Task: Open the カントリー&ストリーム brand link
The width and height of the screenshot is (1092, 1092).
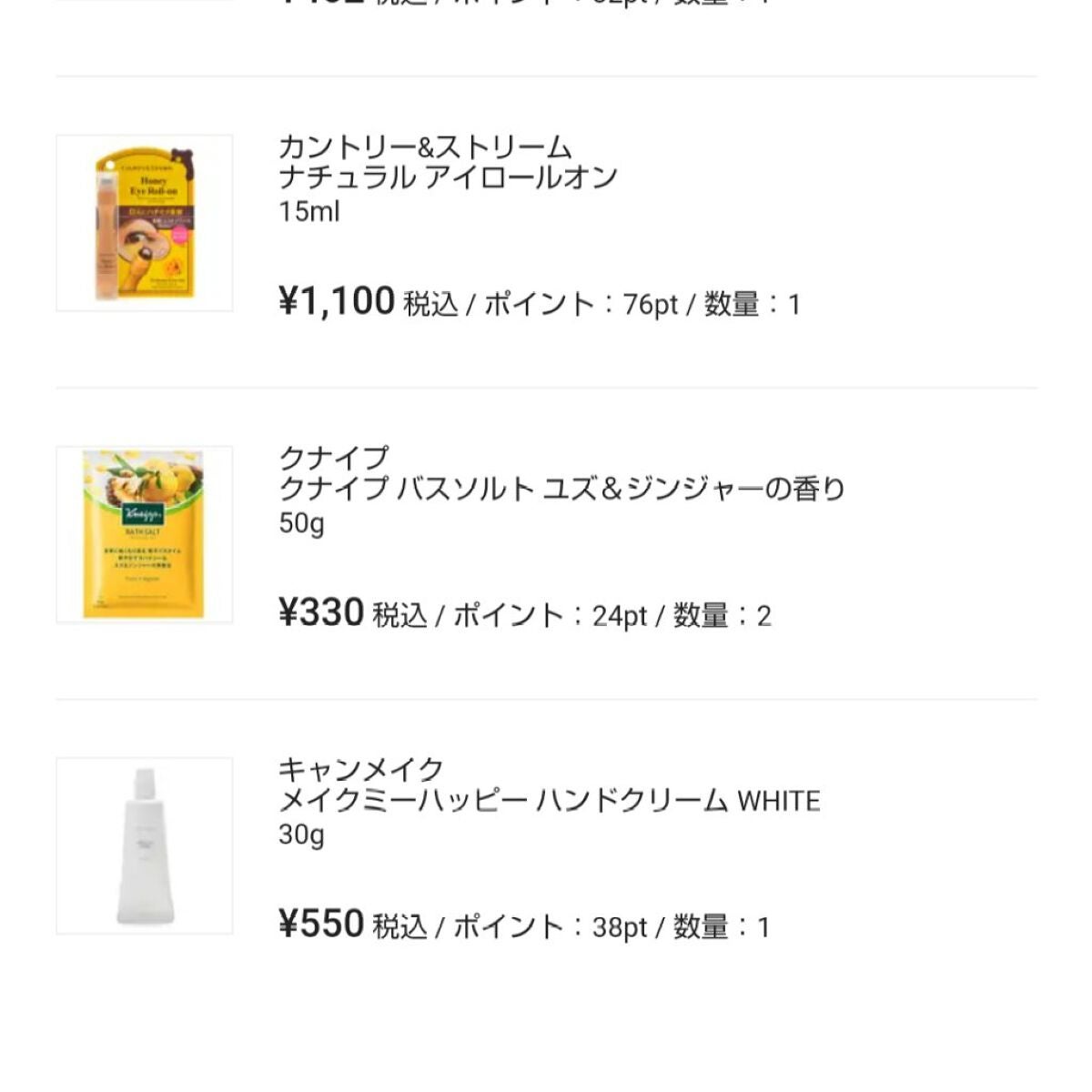Action: [425, 147]
